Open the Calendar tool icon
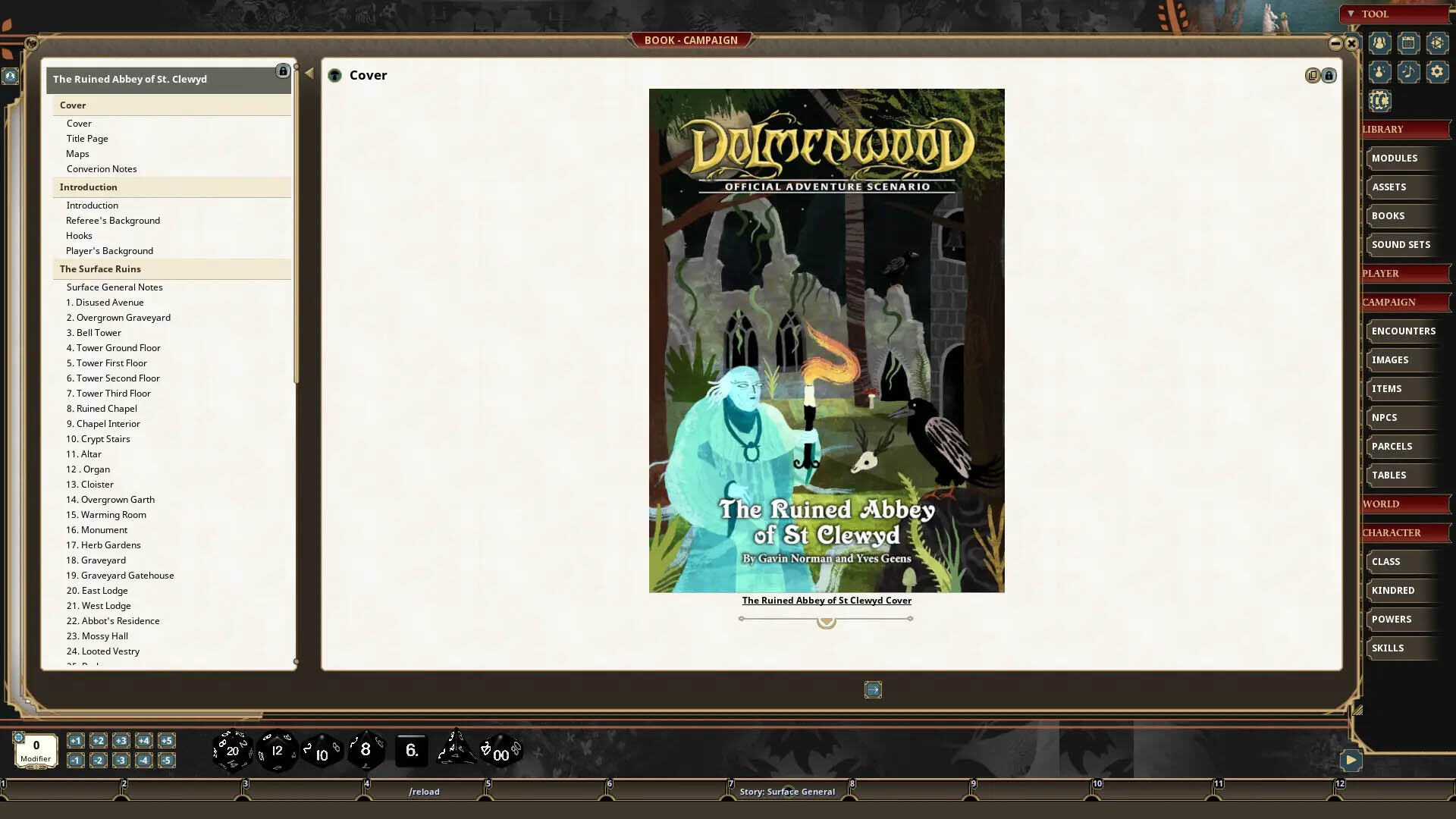The height and width of the screenshot is (819, 1456). tap(1408, 43)
